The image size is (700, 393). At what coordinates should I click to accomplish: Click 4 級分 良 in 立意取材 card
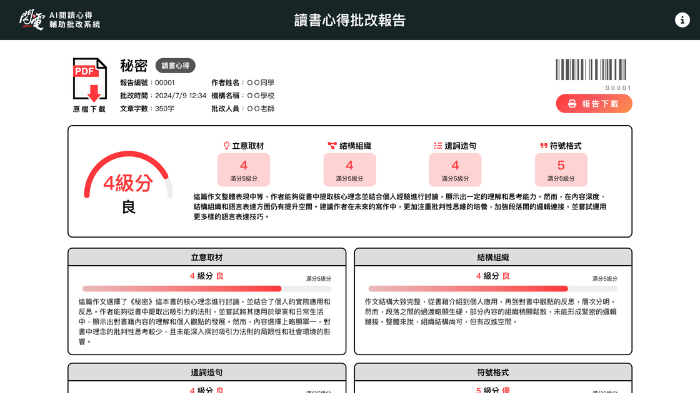click(x=206, y=276)
